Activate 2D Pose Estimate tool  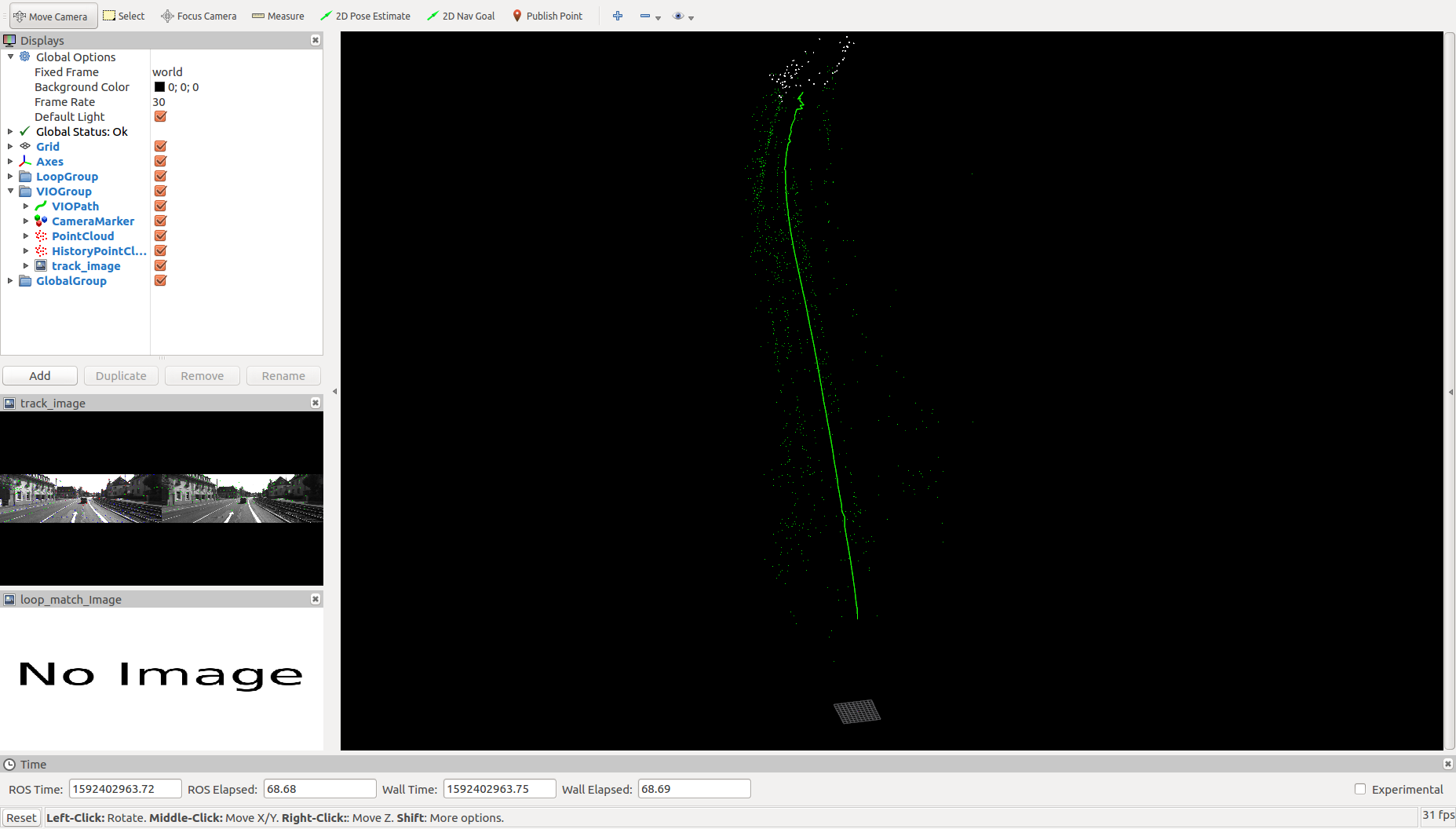[x=366, y=16]
